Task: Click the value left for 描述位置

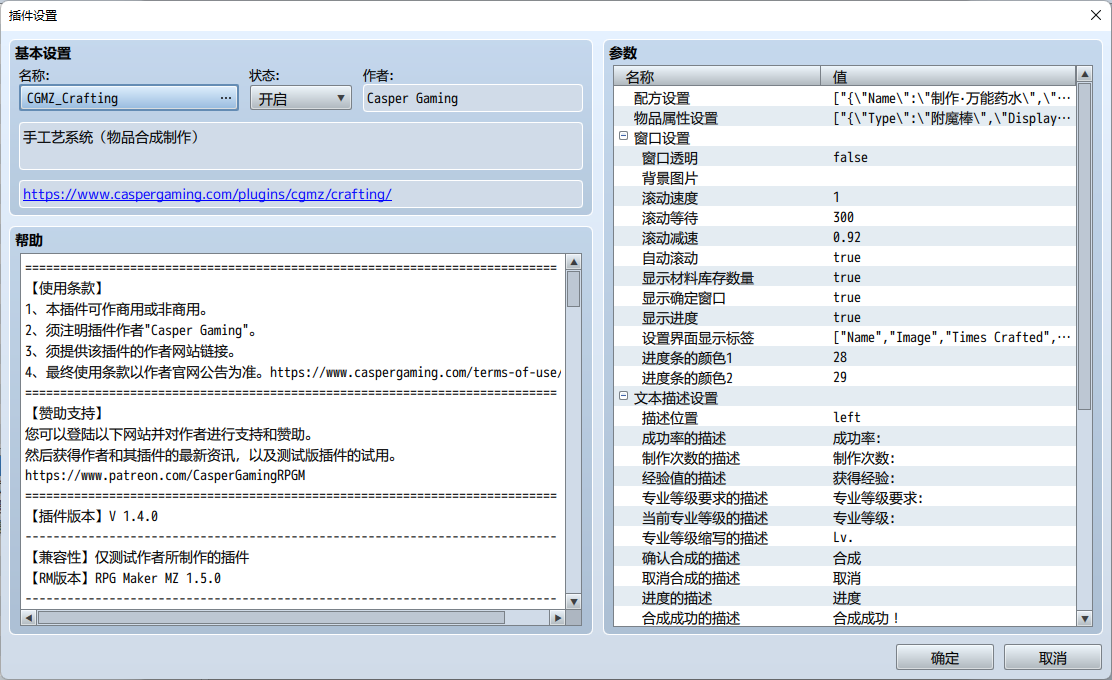Action: click(x=847, y=418)
